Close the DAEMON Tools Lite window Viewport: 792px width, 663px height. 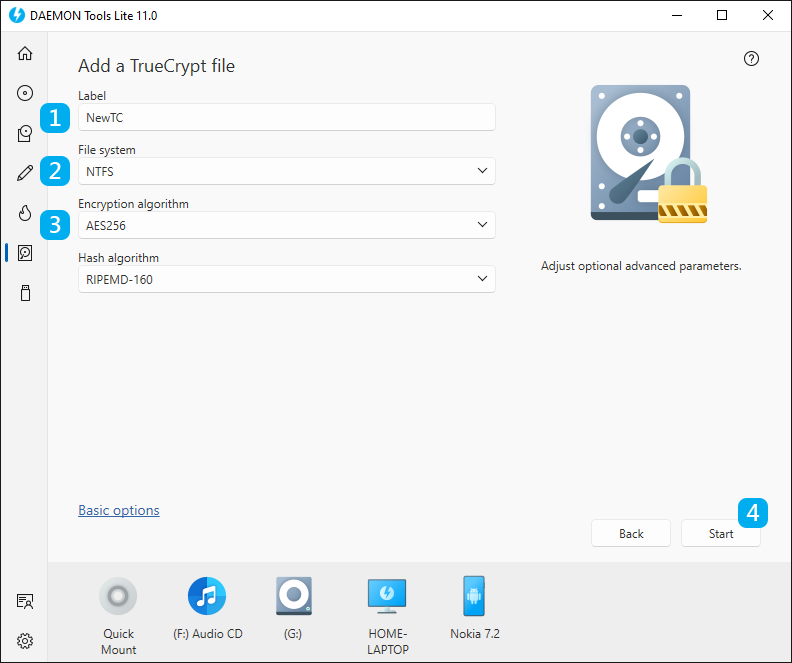tap(768, 15)
